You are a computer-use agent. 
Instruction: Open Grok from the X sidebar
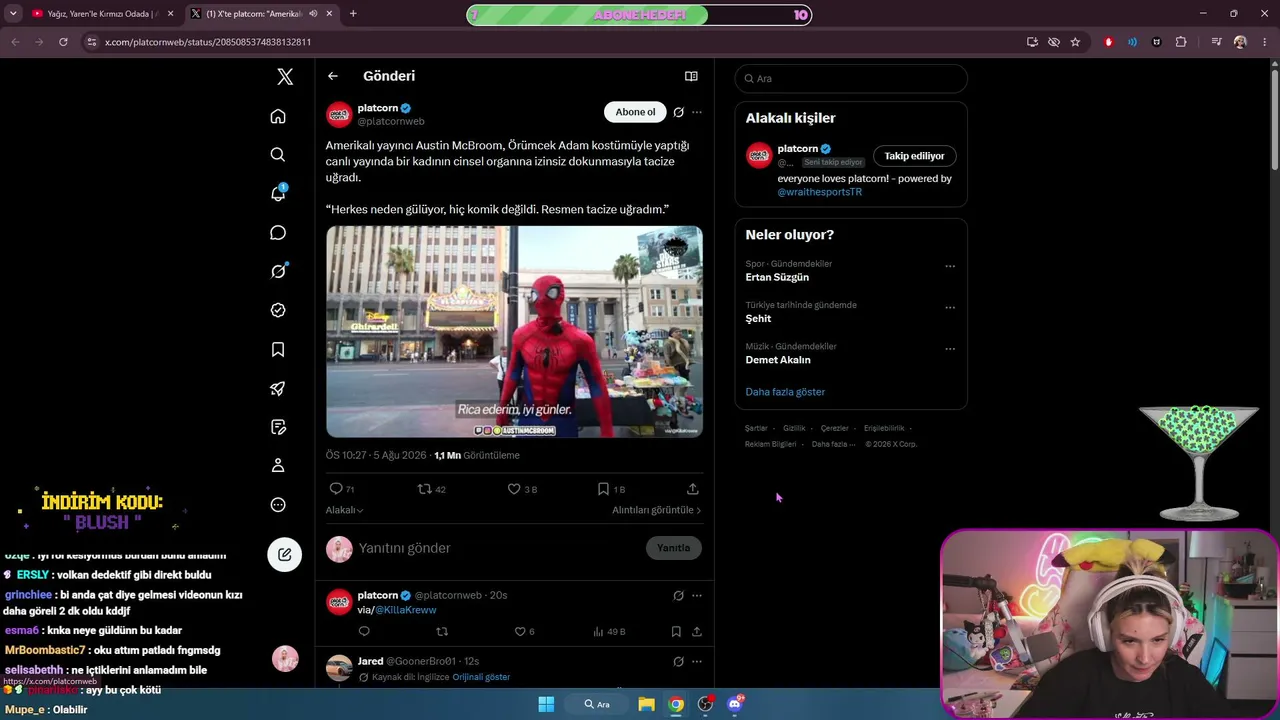point(278,271)
